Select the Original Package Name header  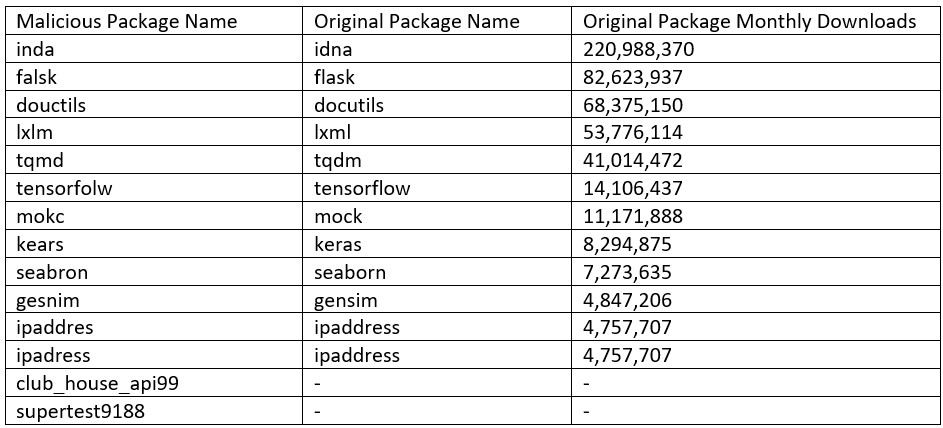(x=437, y=22)
